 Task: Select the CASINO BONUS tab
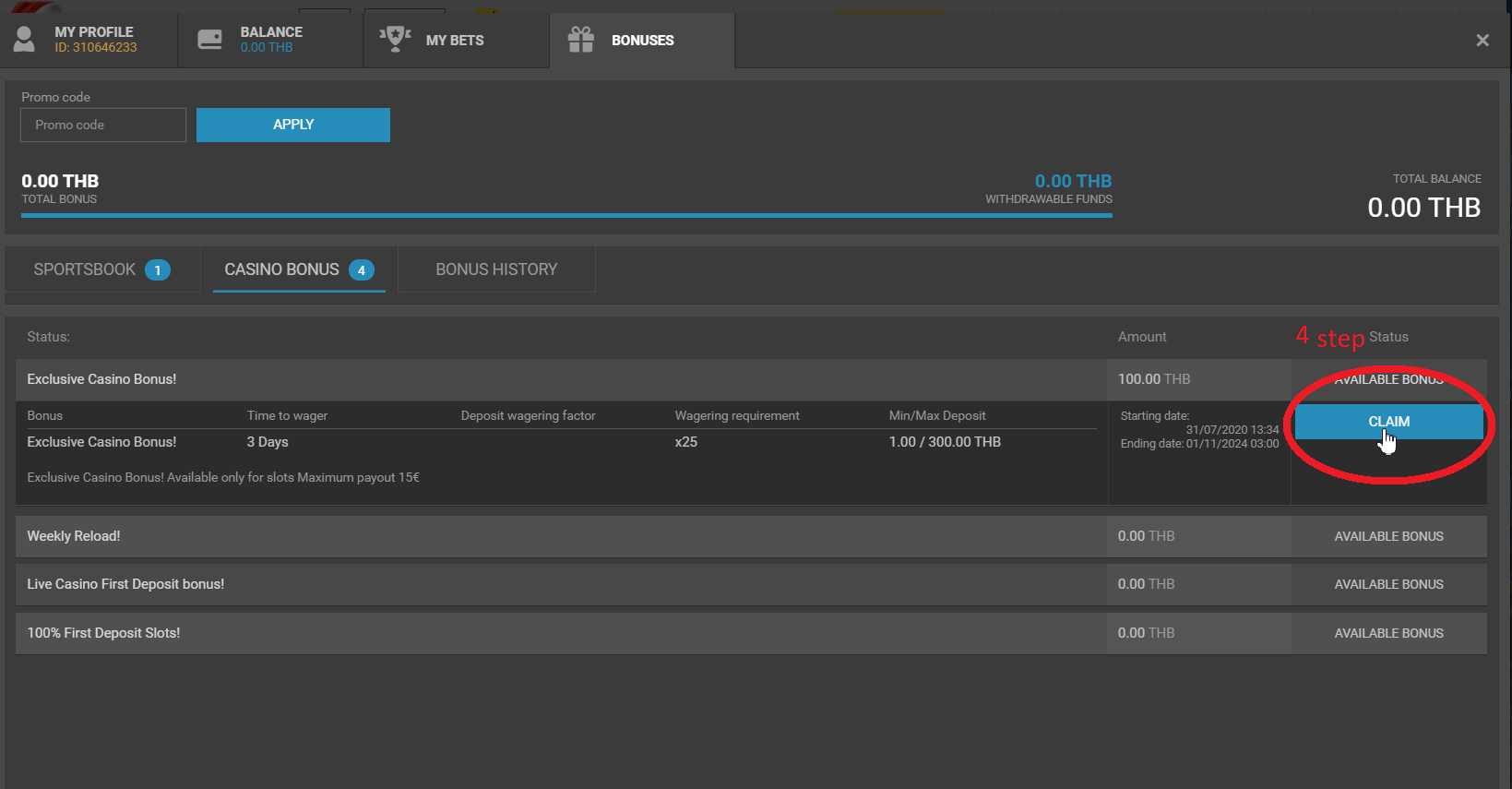click(x=299, y=269)
